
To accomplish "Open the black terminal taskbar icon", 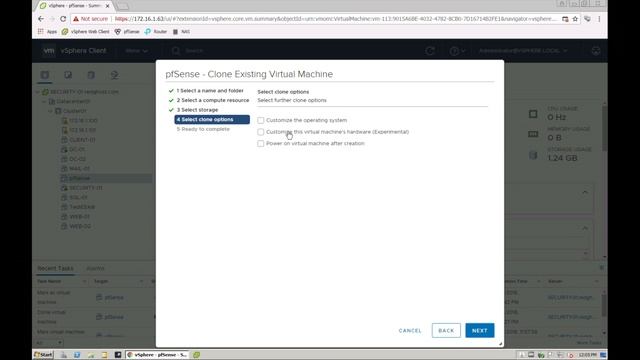I will pos(118,355).
